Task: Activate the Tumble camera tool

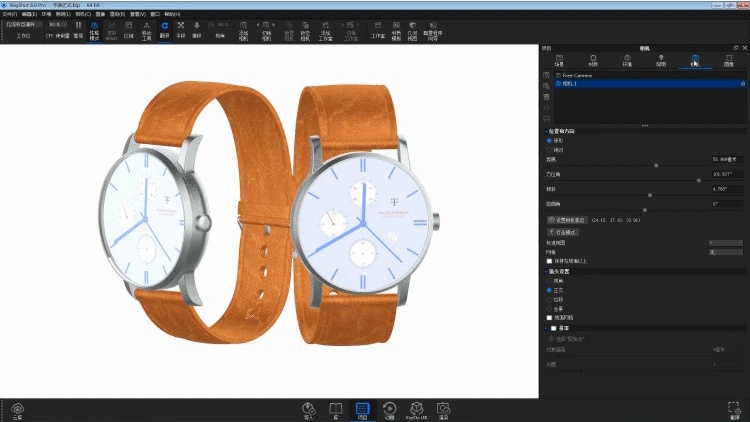Action: pyautogui.click(x=165, y=30)
